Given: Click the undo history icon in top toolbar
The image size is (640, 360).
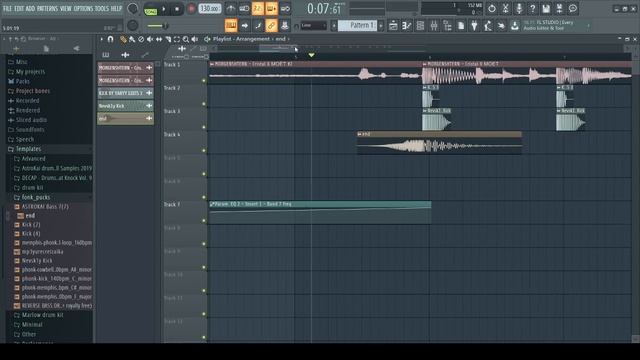Looking at the screenshot, I should tap(492, 9).
